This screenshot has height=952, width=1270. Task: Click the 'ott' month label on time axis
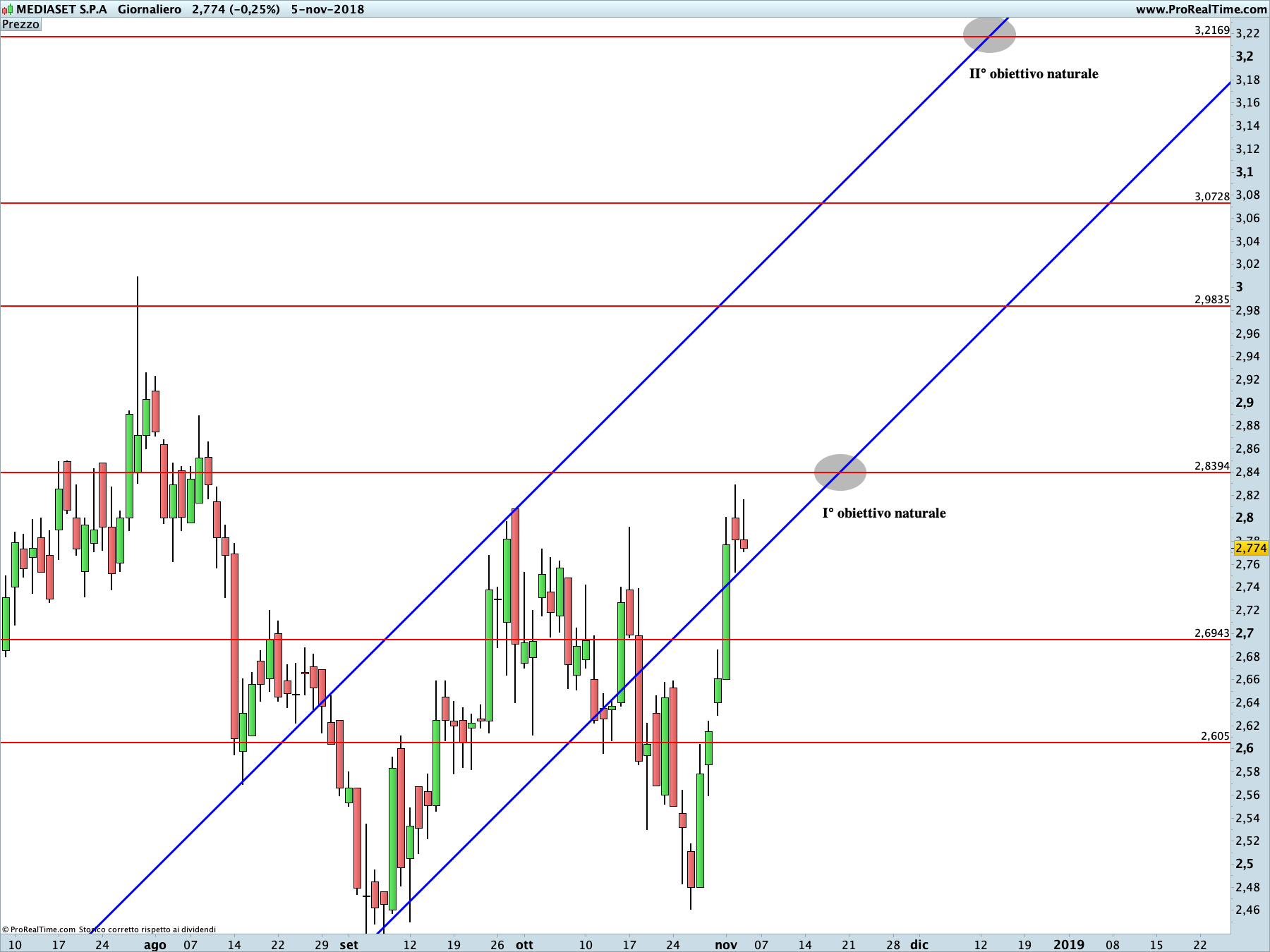(525, 945)
